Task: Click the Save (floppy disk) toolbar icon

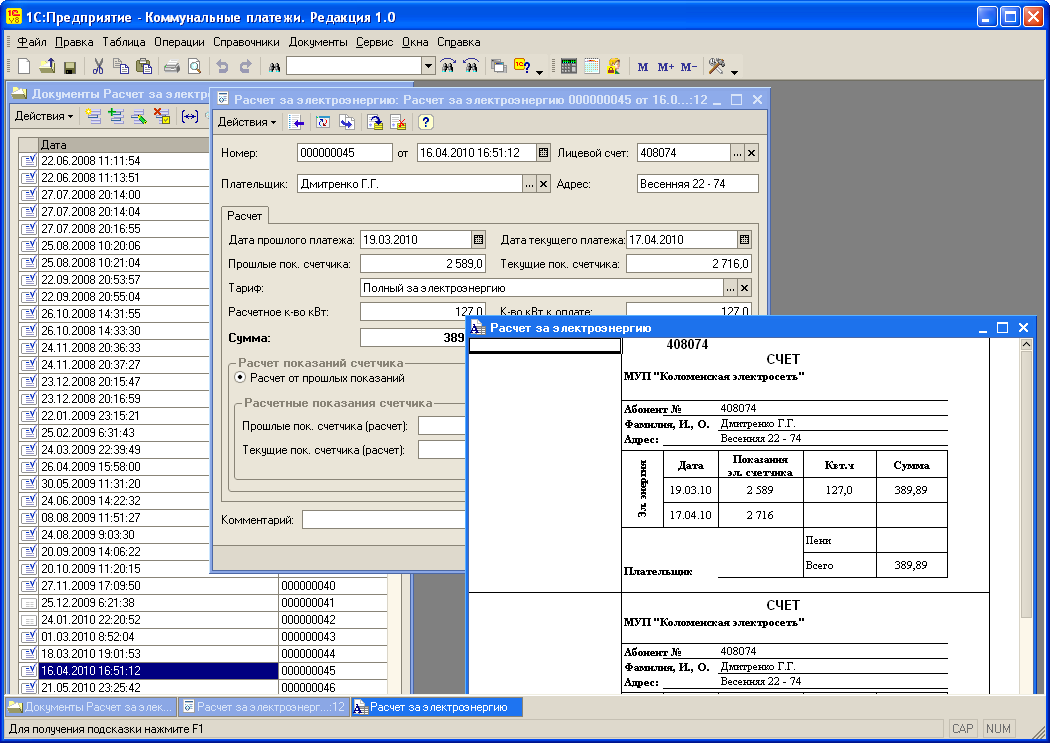Action: click(70, 67)
